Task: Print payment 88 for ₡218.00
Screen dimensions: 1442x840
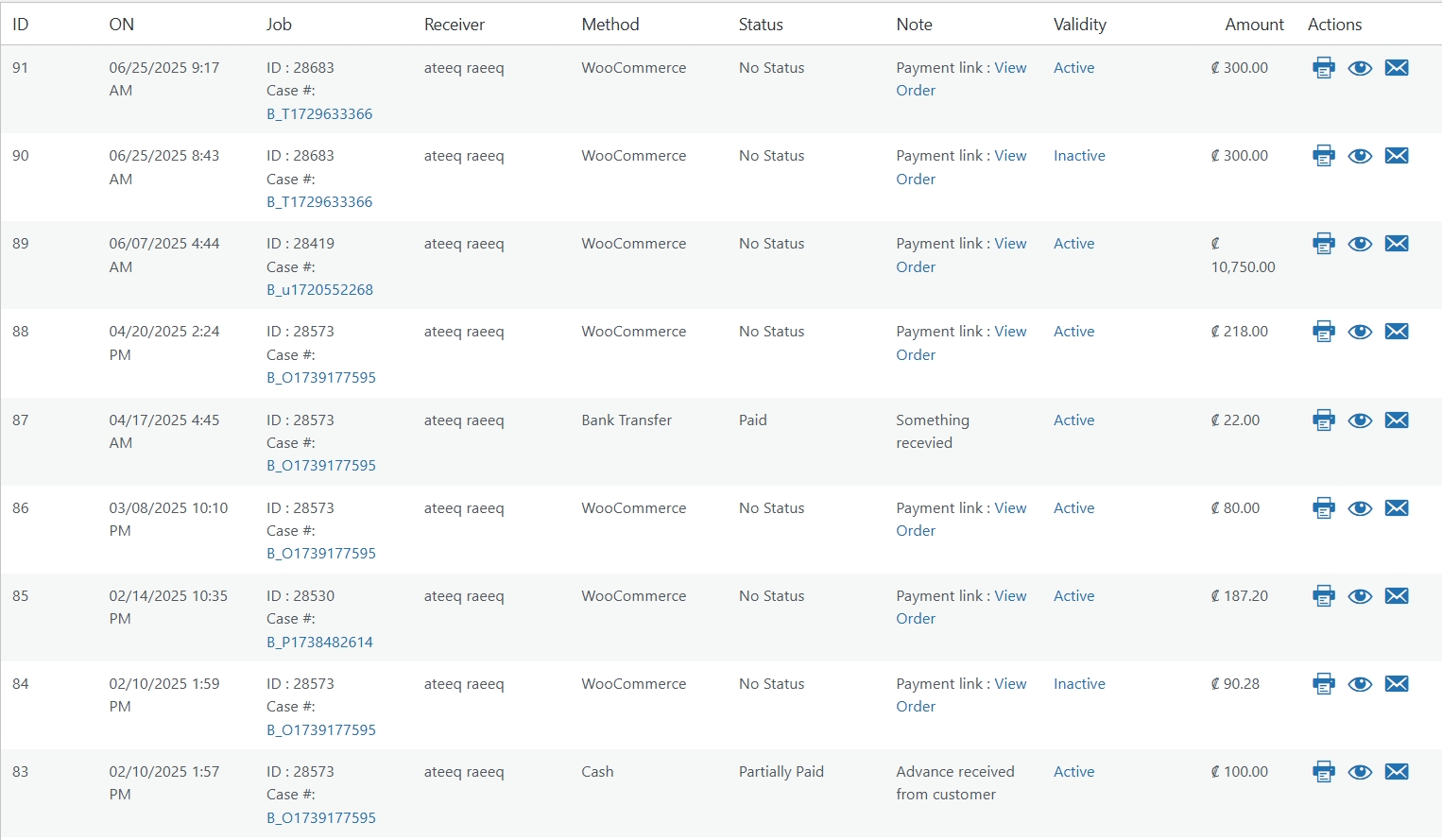Action: coord(1323,332)
